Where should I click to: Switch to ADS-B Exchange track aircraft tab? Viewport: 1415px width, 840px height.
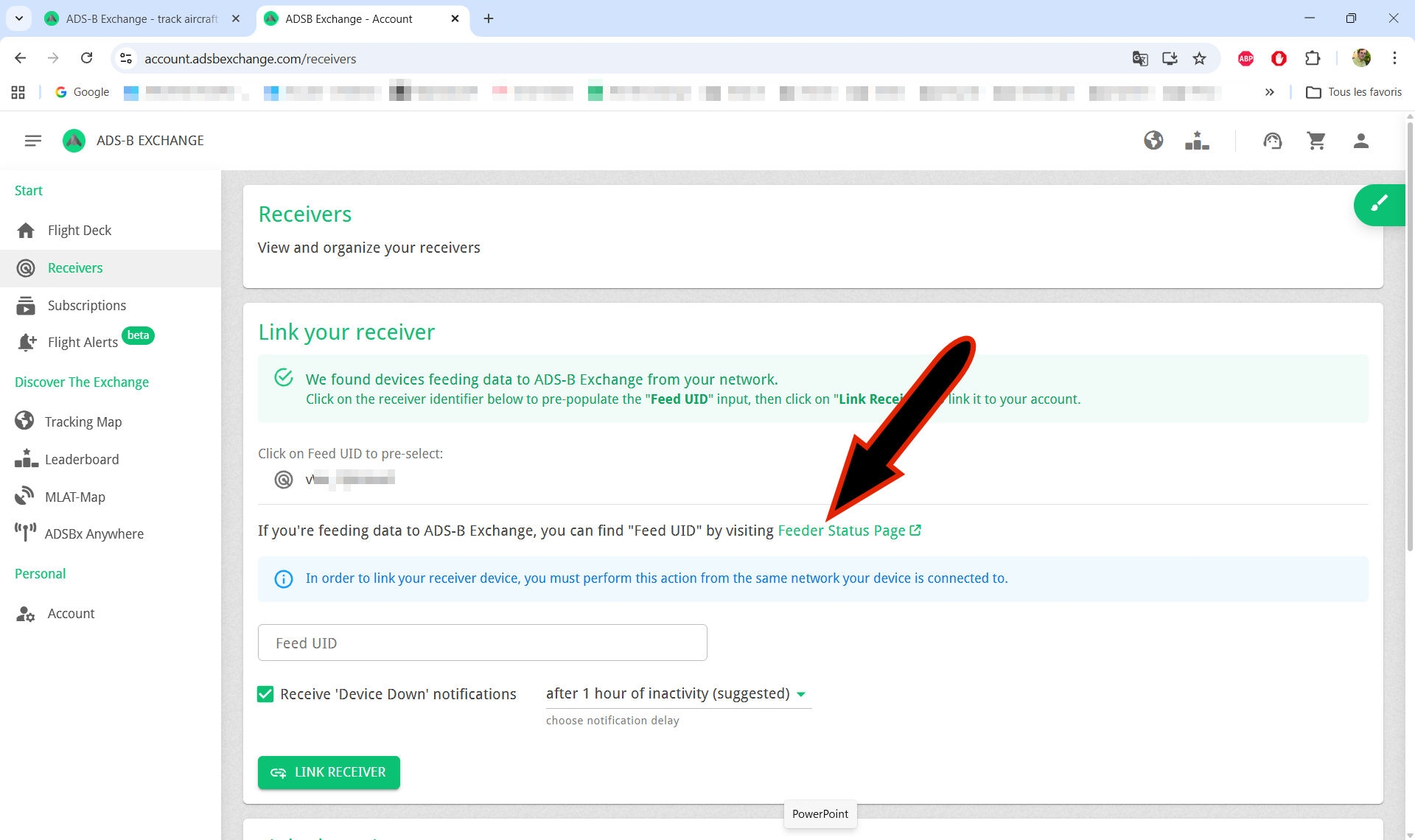point(143,18)
